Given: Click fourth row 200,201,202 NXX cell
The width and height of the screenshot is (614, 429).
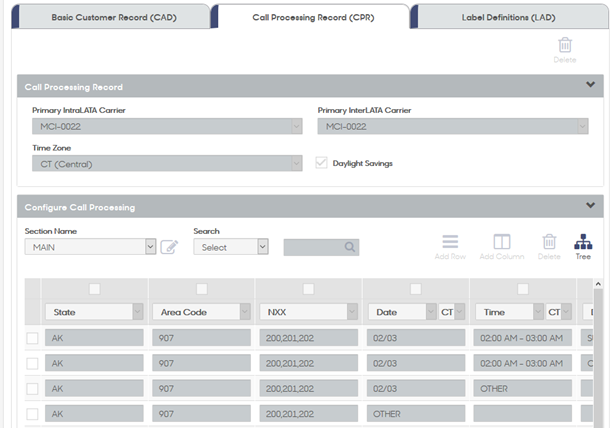Looking at the screenshot, I should (308, 413).
